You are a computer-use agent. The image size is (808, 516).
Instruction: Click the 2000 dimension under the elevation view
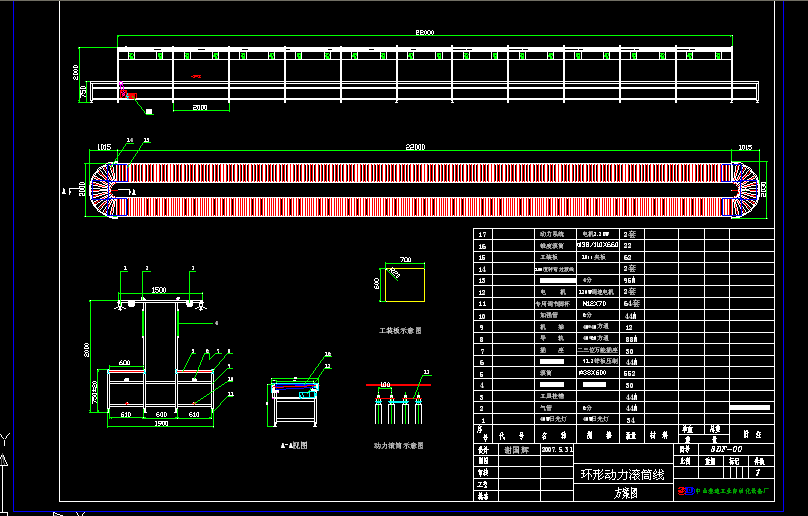tap(199, 107)
